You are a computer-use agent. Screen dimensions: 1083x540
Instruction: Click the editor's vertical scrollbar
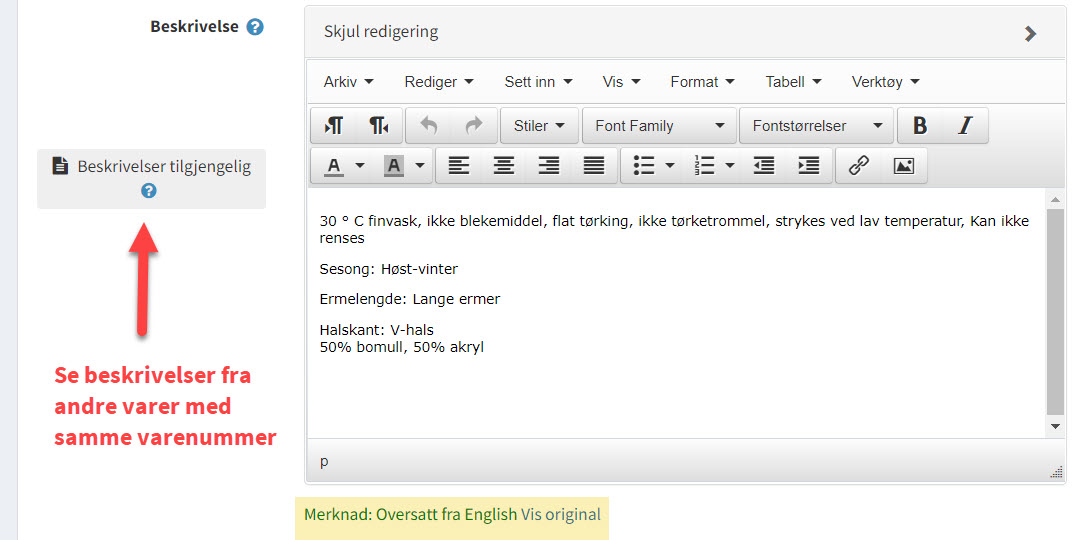click(x=1055, y=310)
